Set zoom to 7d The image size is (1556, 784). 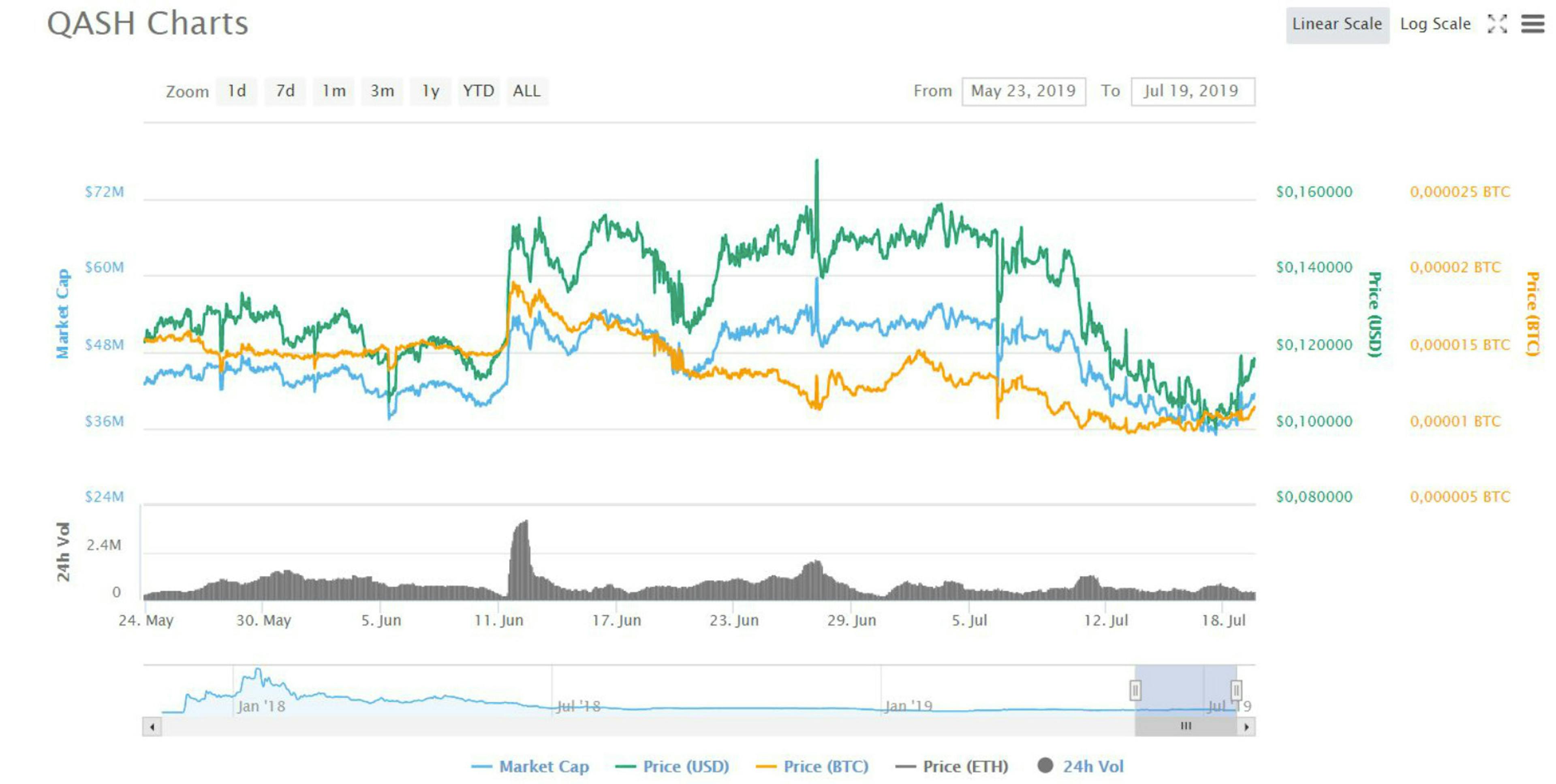(285, 91)
